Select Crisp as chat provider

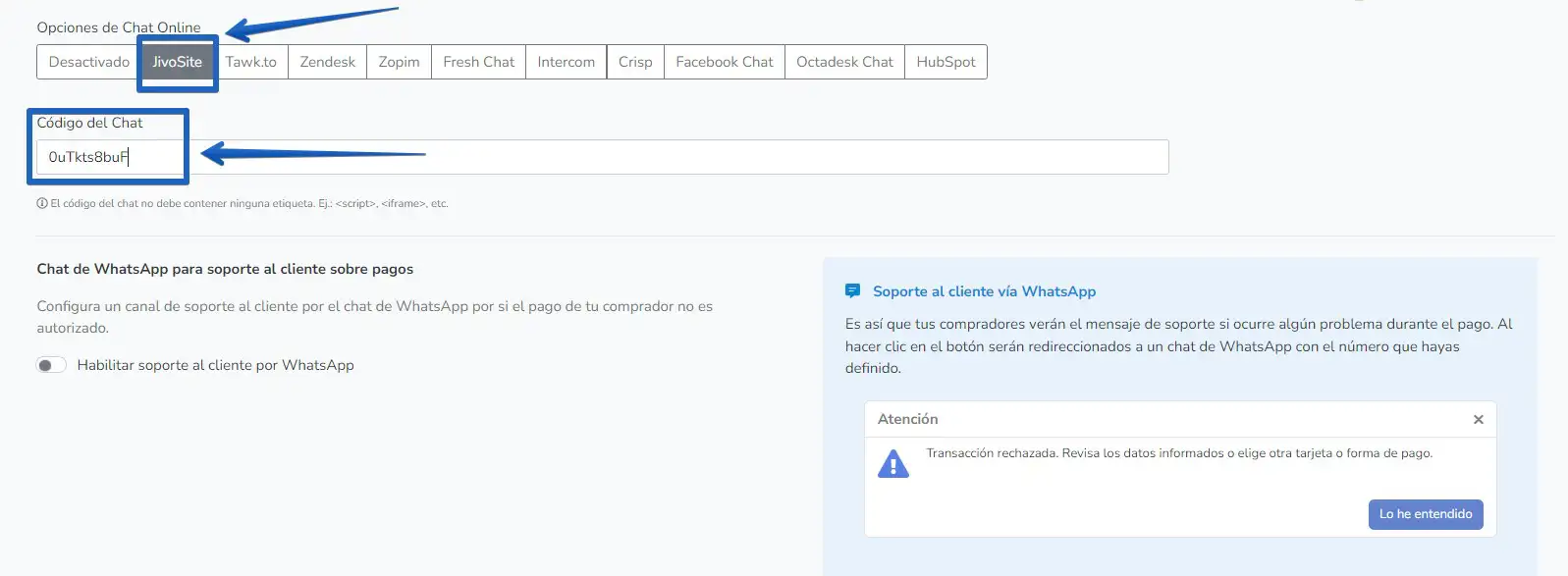point(635,62)
